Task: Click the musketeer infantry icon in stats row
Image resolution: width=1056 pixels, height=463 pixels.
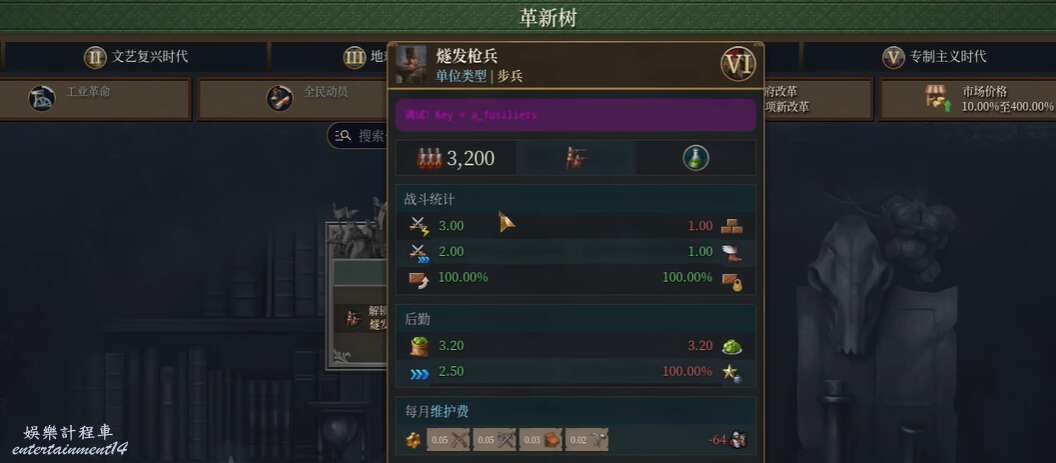Action: (576, 158)
